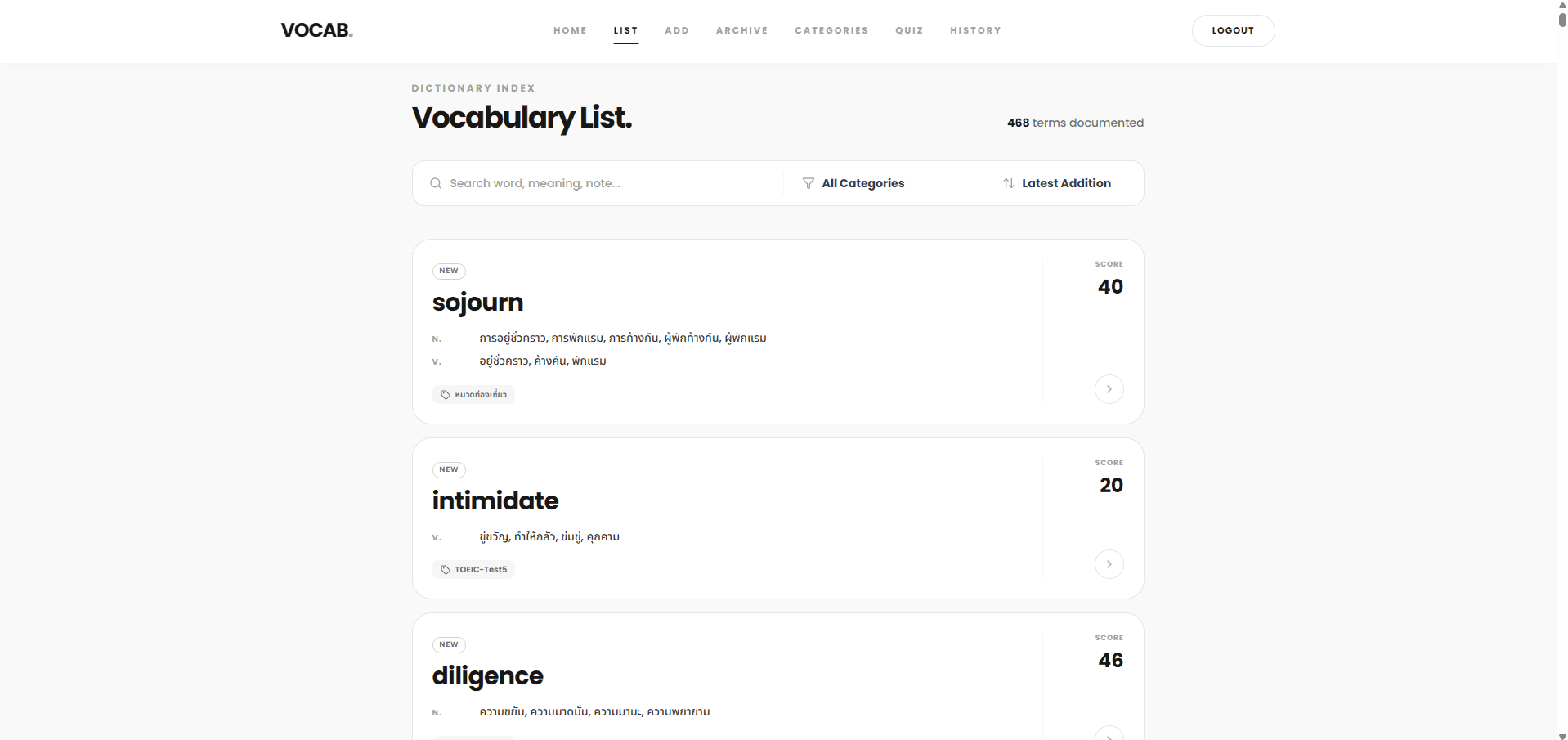
Task: Click the filter funnel icon
Action: (x=808, y=183)
